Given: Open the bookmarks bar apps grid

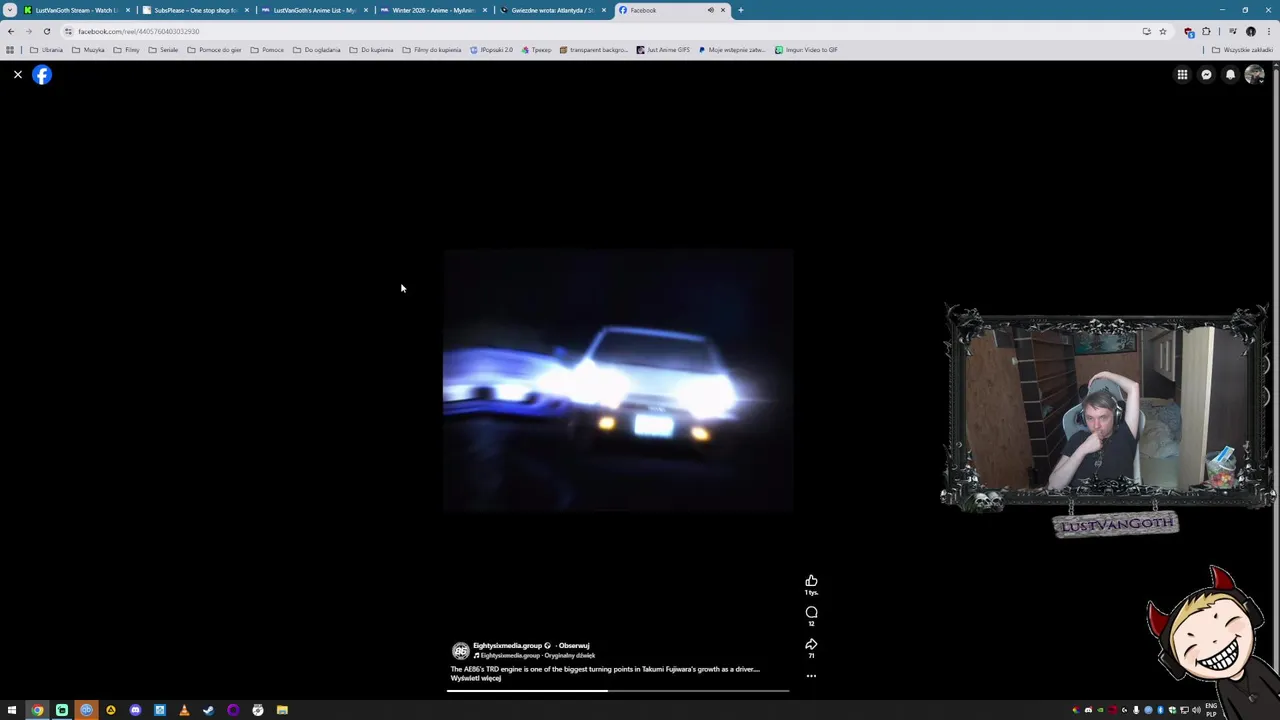Looking at the screenshot, I should (10, 49).
